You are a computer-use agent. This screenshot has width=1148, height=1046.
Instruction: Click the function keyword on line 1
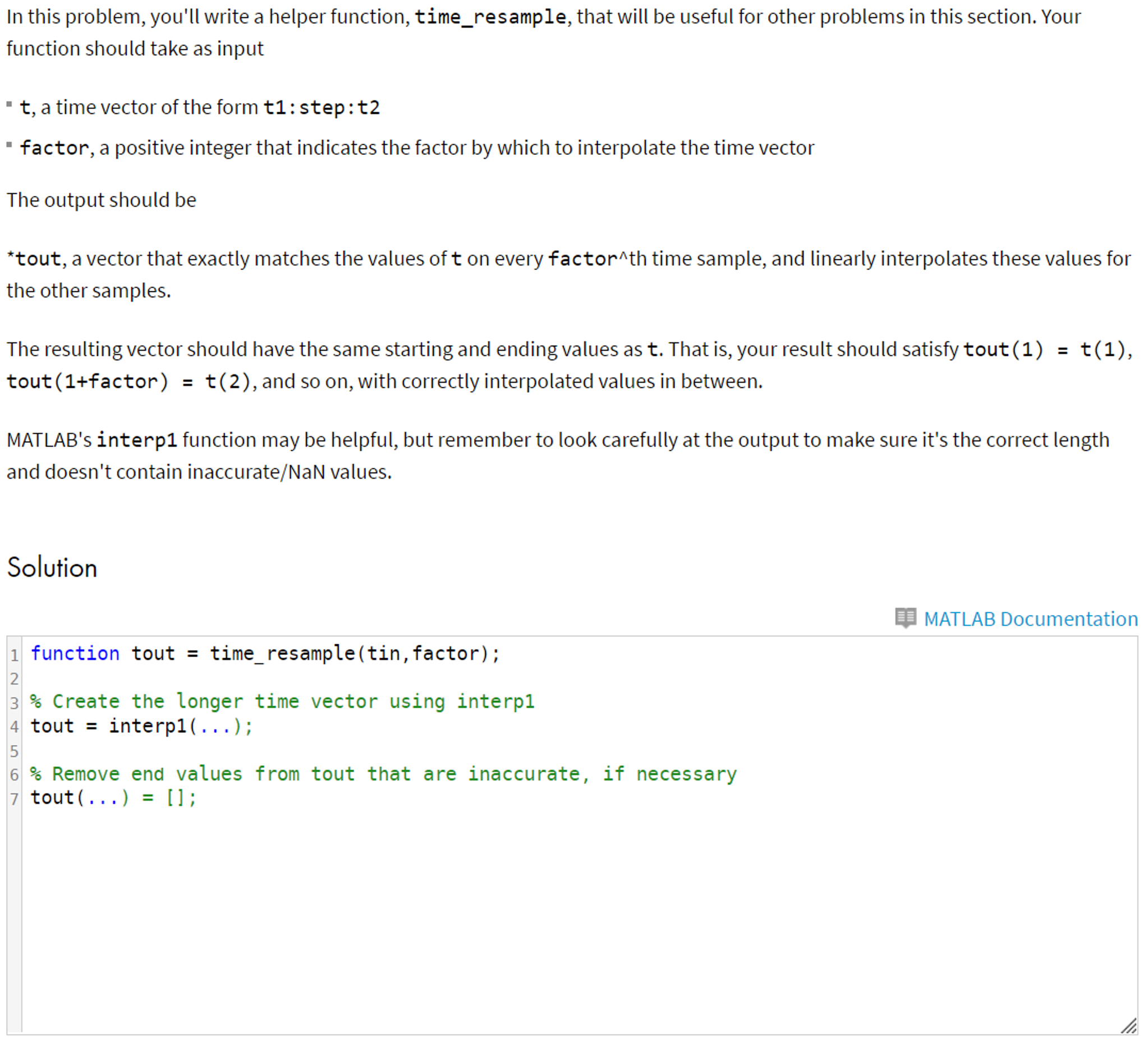point(75,654)
